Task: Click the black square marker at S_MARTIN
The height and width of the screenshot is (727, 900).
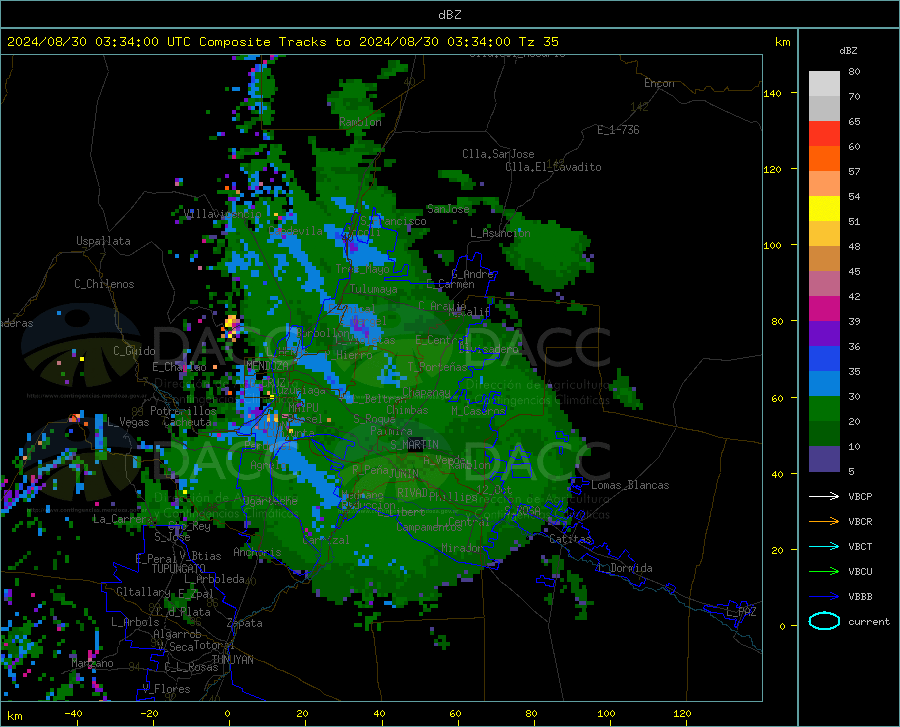Action: point(416,445)
